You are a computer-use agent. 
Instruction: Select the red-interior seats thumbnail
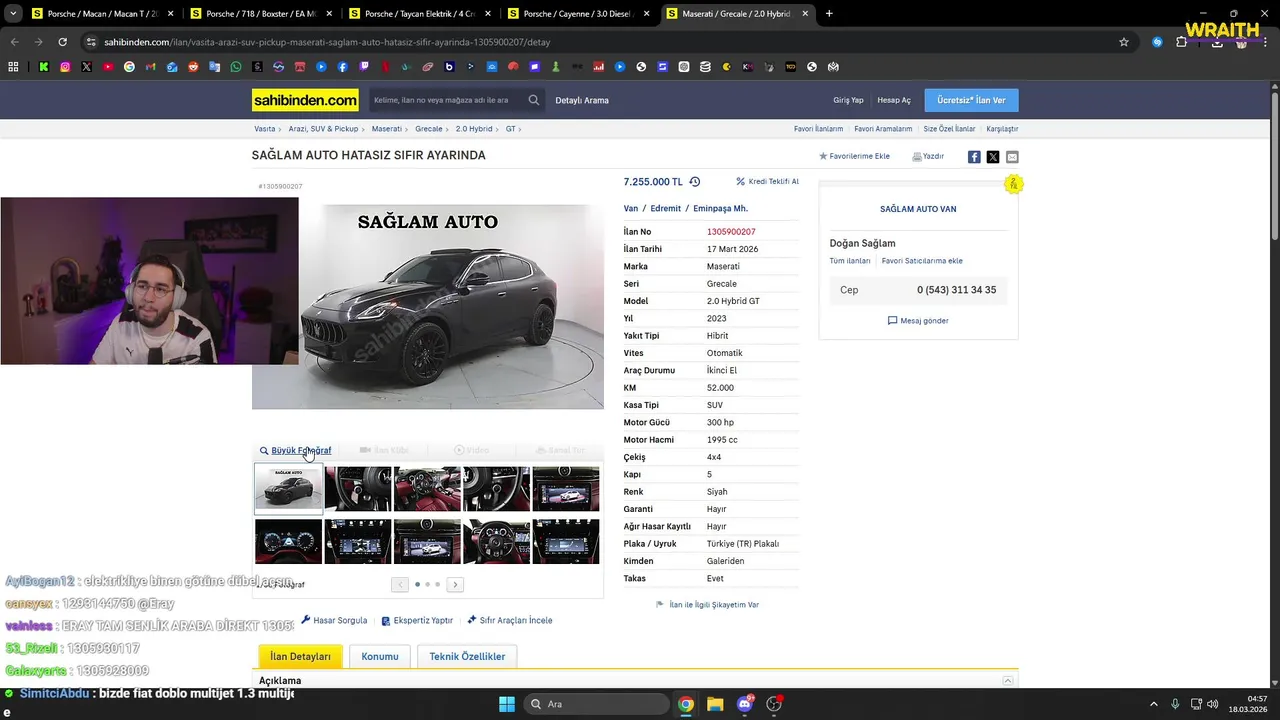pos(427,489)
